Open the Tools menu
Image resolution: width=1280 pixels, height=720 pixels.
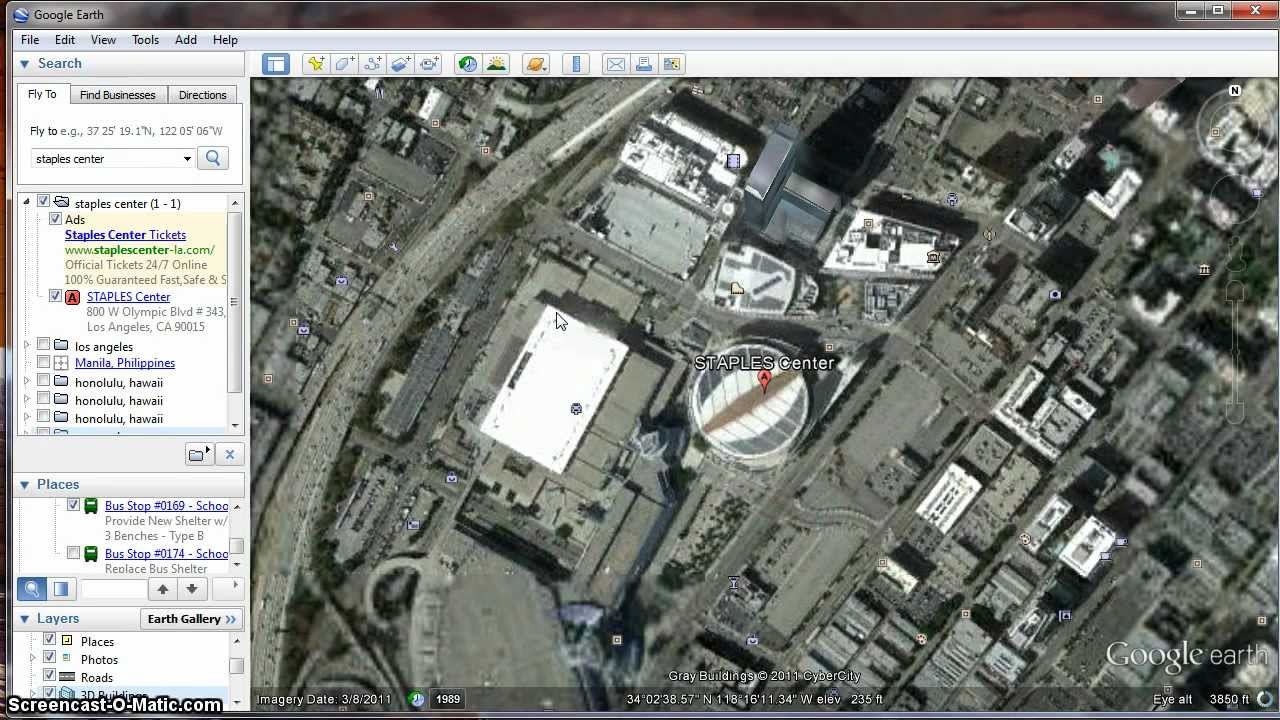pyautogui.click(x=145, y=40)
